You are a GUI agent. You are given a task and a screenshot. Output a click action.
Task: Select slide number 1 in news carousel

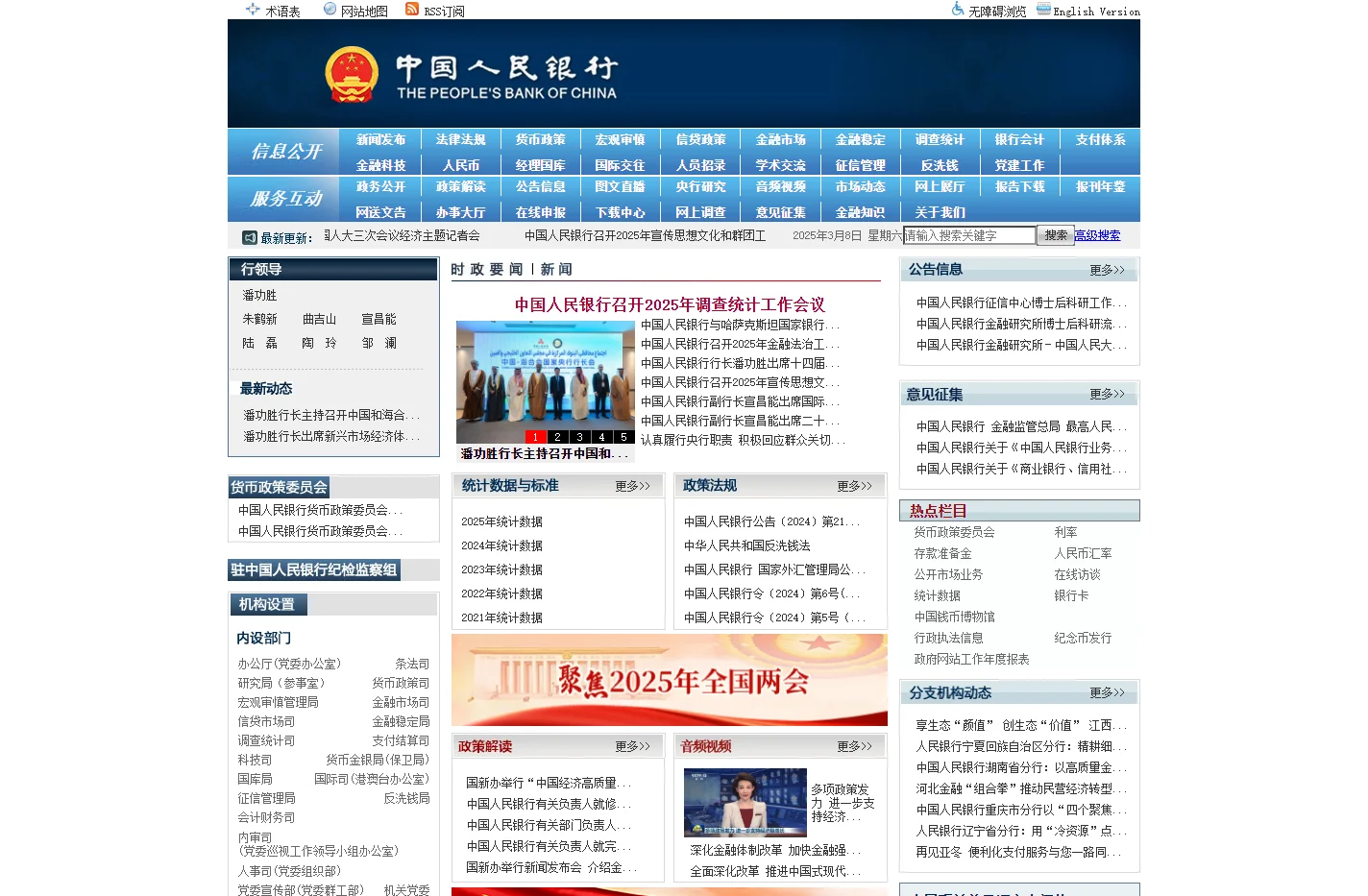[x=535, y=437]
